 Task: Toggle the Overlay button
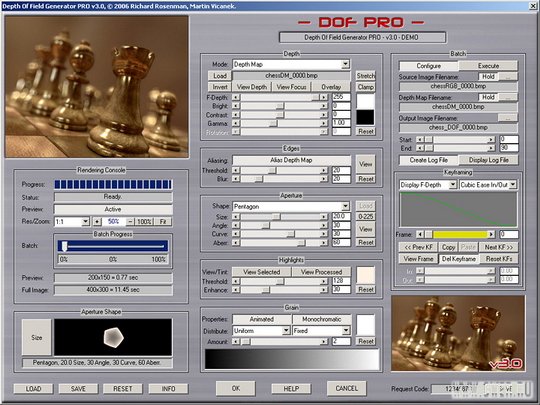(x=331, y=87)
